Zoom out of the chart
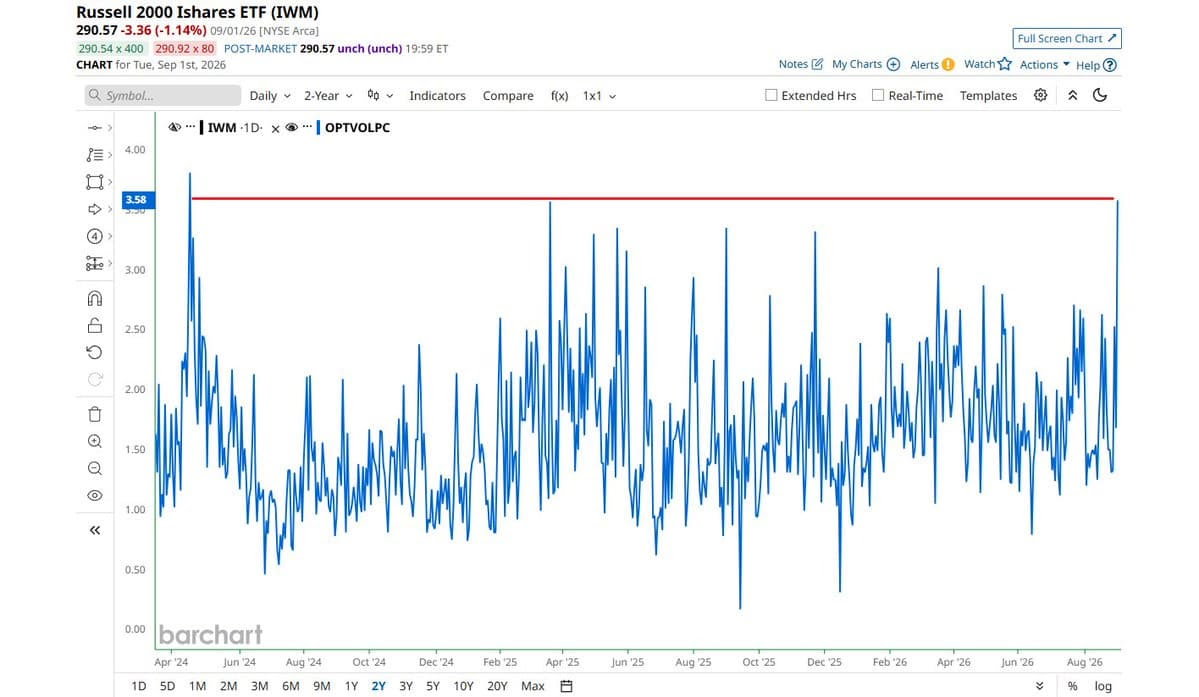1199x697 pixels. 95,468
